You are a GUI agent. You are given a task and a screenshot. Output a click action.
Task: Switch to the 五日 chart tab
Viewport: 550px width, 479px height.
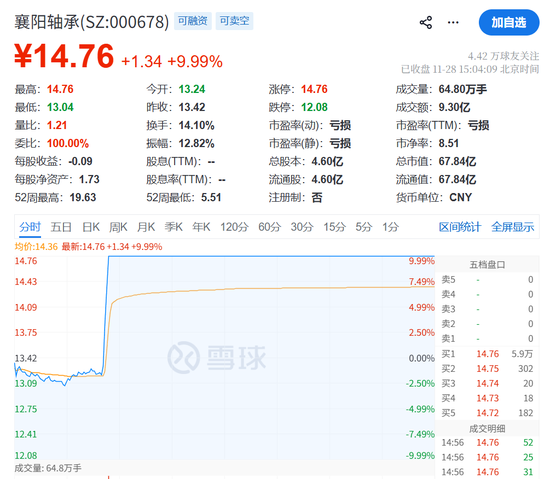point(61,227)
